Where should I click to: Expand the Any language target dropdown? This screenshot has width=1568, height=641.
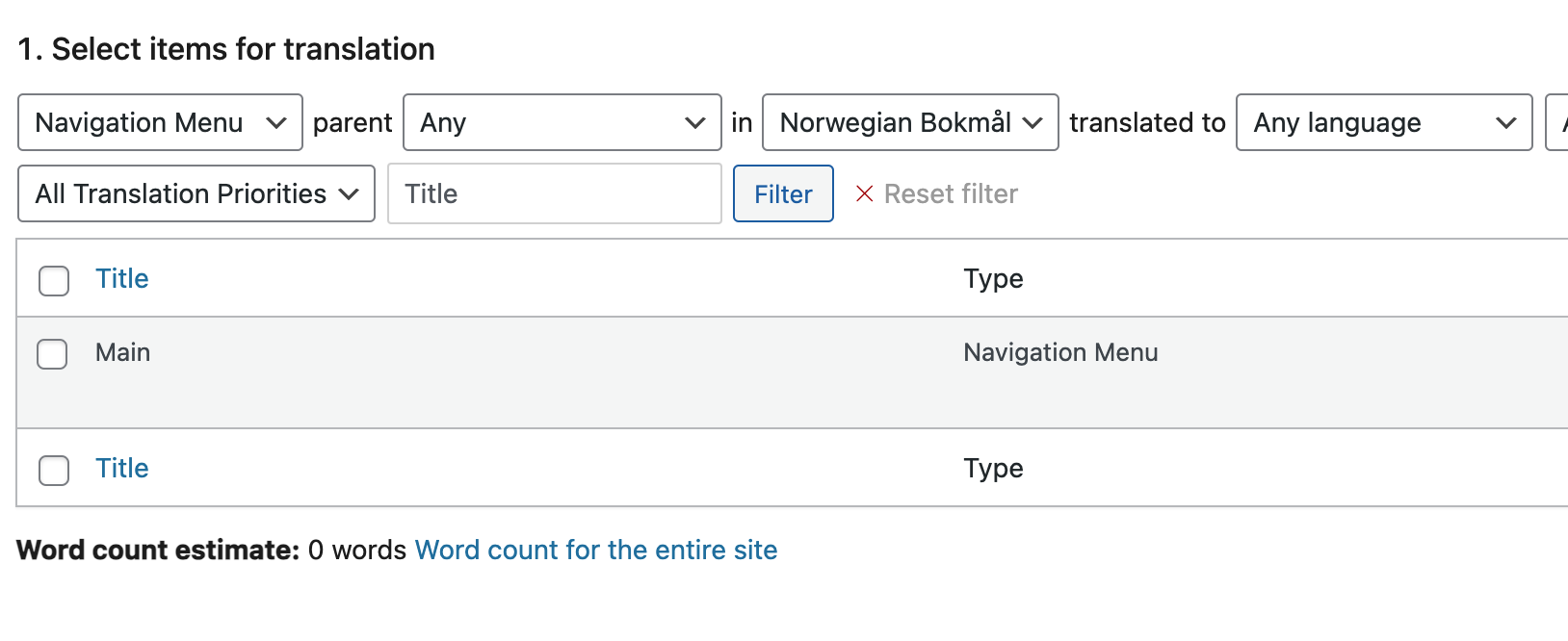tap(1384, 122)
